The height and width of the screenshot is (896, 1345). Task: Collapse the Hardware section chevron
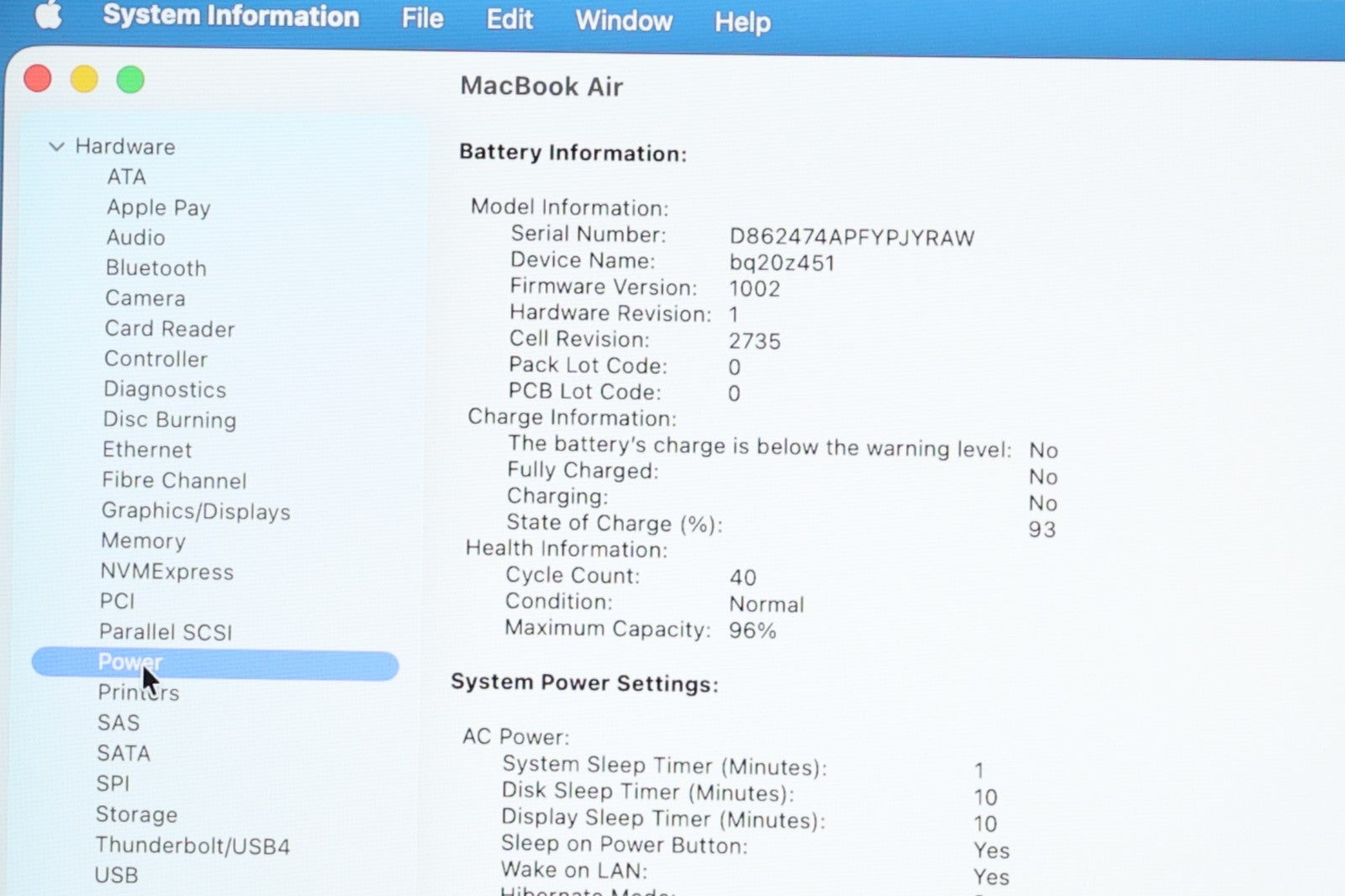(x=56, y=147)
